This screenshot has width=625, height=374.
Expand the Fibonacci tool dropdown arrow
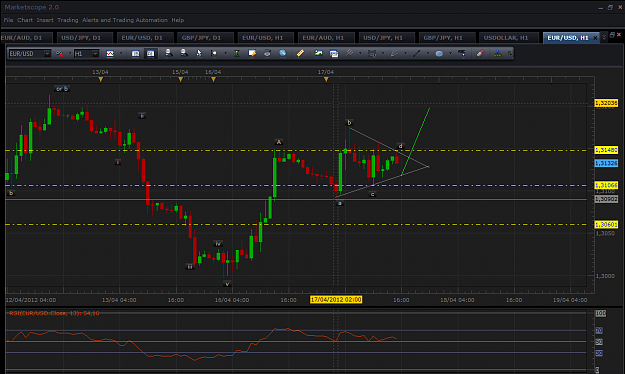point(383,53)
